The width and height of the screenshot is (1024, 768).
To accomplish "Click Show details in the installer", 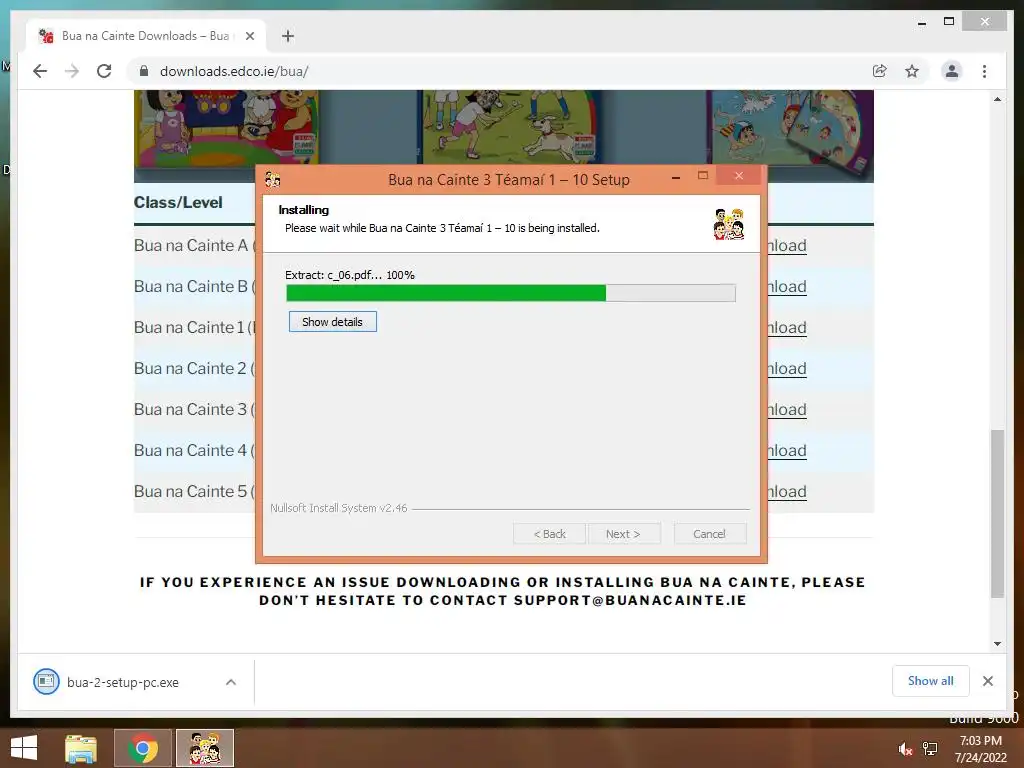I will [x=332, y=322].
